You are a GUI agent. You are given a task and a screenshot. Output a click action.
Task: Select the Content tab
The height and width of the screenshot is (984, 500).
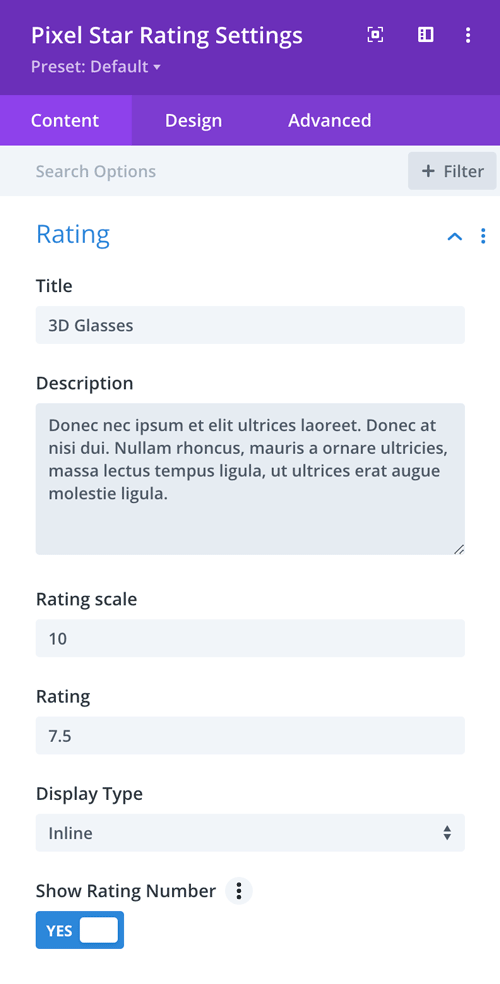pyautogui.click(x=65, y=120)
